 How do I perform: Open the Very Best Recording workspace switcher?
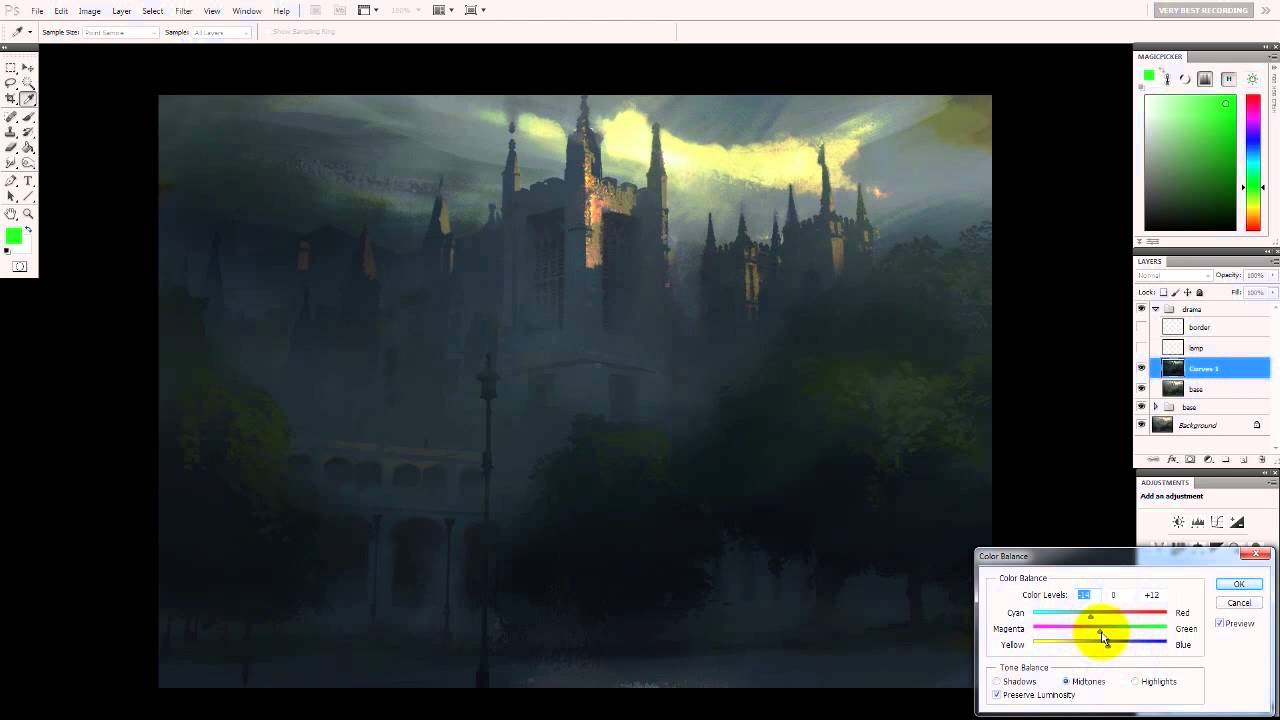coord(1203,10)
